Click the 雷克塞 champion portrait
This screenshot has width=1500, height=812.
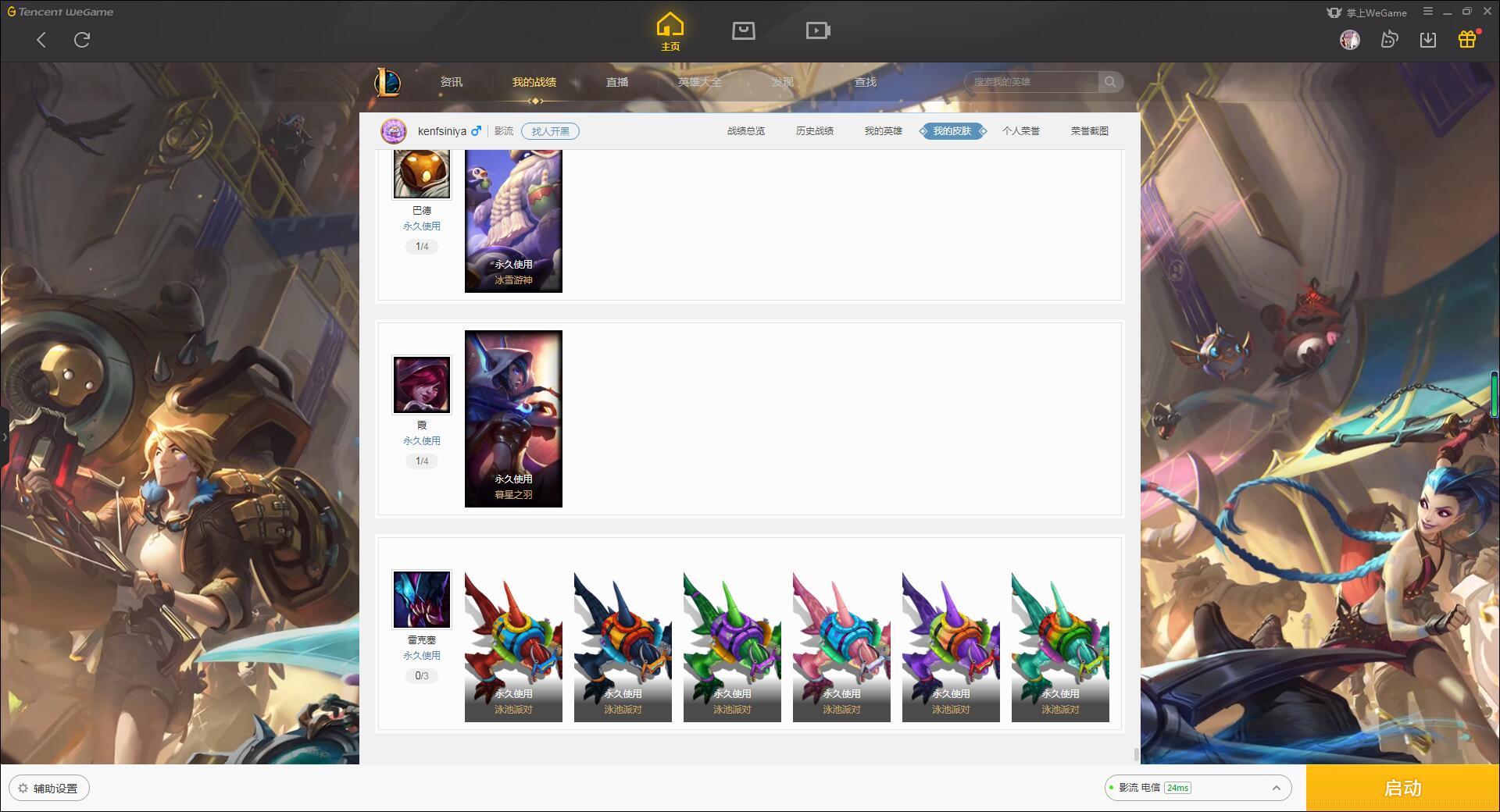(x=422, y=600)
